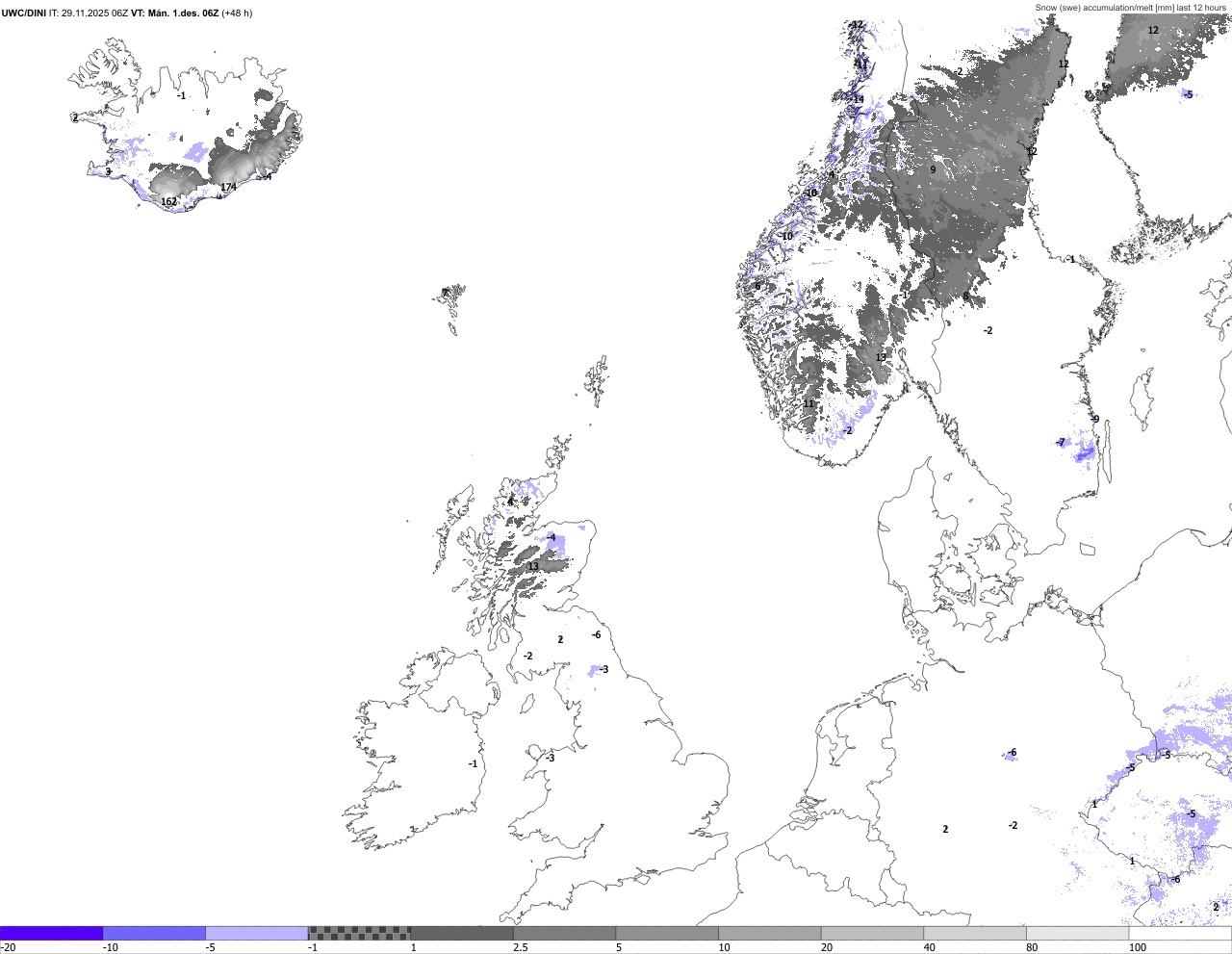Click the grey 2.5 to 5 legend swatch
The width and height of the screenshot is (1232, 954).
click(x=565, y=933)
